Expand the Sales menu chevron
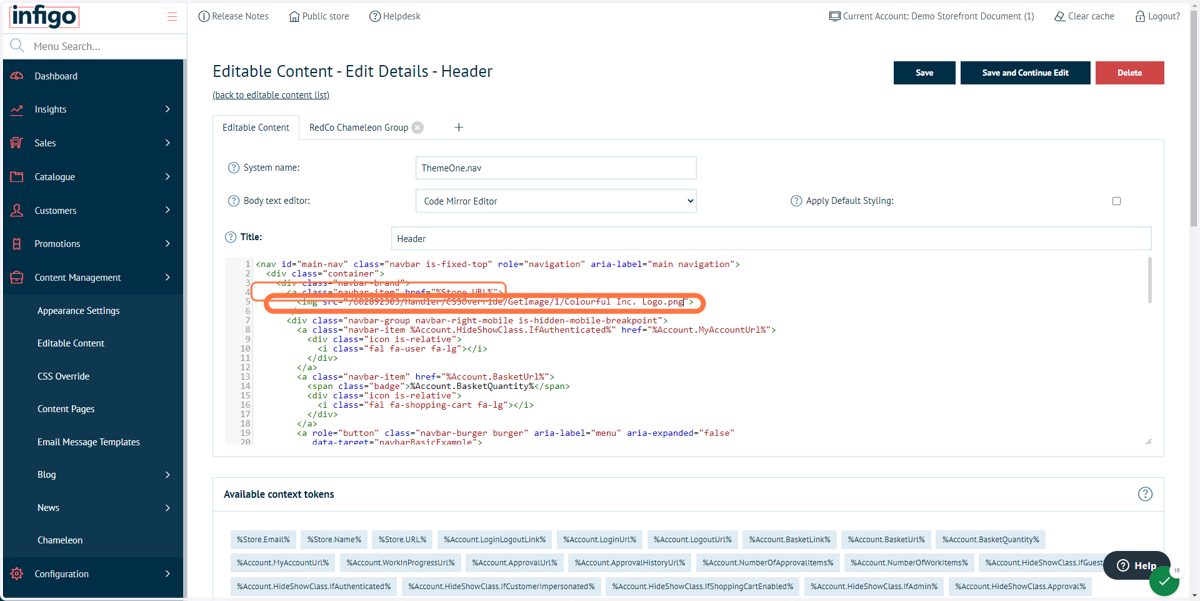Viewport: 1200px width, 601px height. pyautogui.click(x=167, y=143)
